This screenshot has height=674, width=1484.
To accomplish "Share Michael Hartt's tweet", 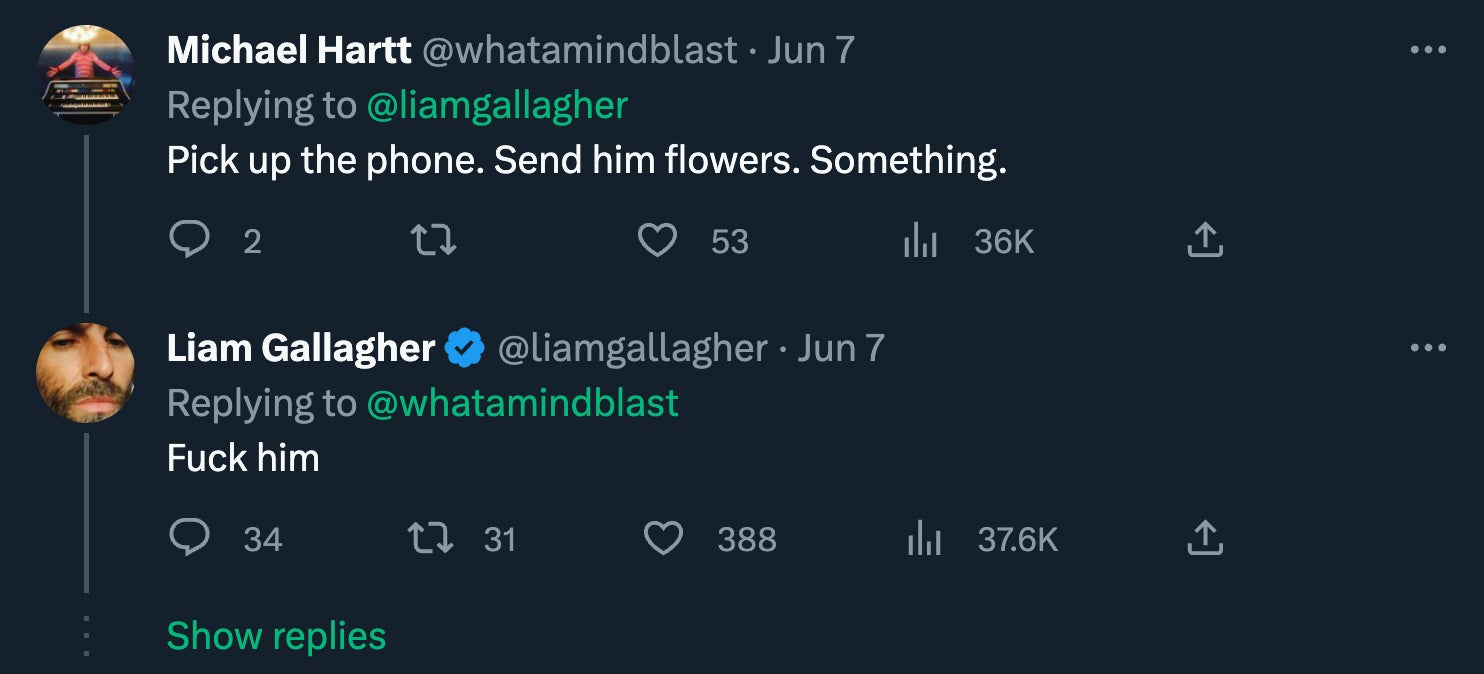I will pyautogui.click(x=1204, y=240).
